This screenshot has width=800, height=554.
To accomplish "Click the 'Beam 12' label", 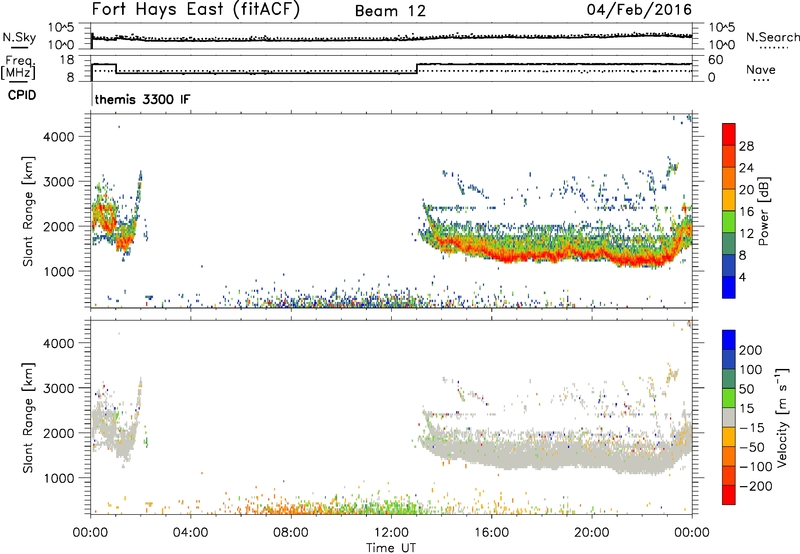I will coord(390,11).
